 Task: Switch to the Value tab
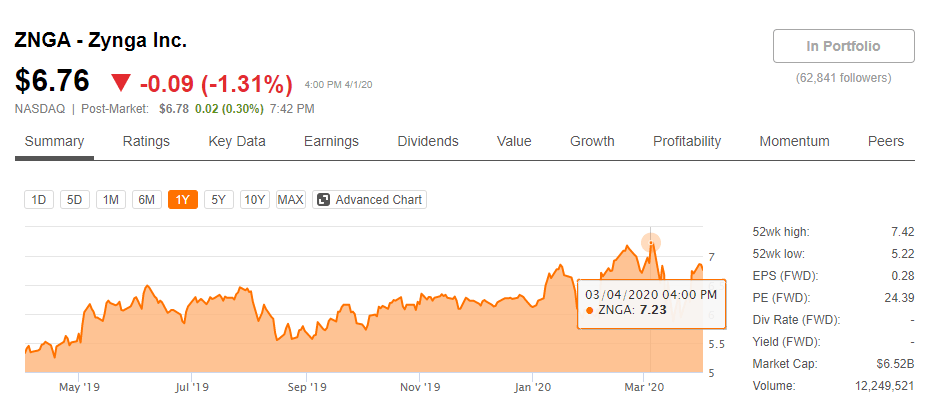pos(514,142)
